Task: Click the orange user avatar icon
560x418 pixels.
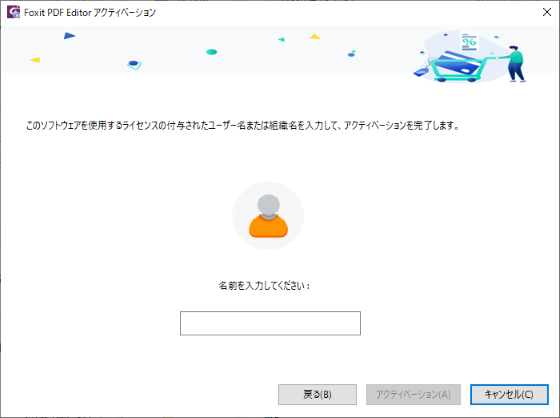Action: (268, 216)
